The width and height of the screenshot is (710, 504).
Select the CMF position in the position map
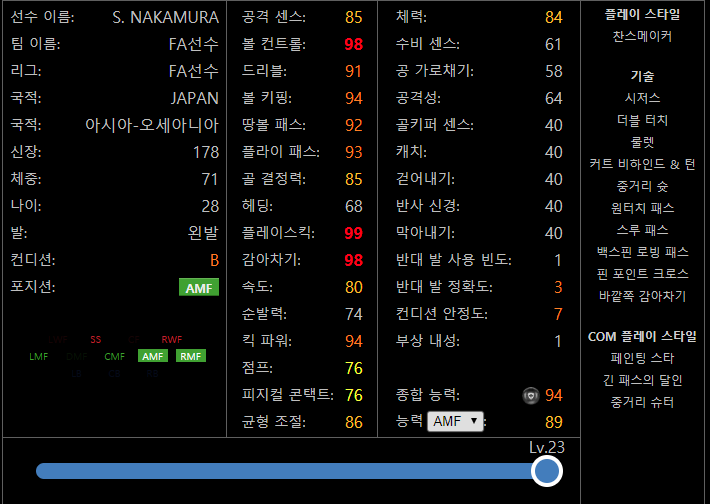pyautogui.click(x=115, y=357)
